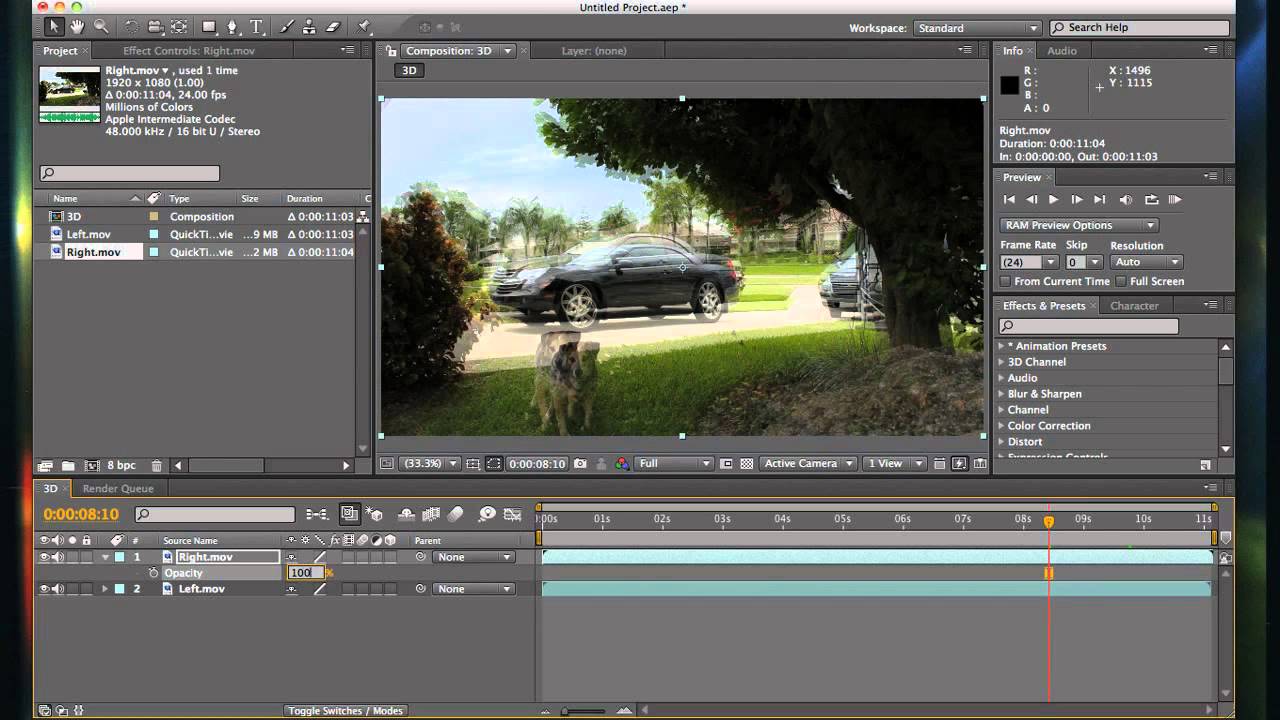The image size is (1280, 720).
Task: Hide video of Right.mov layer
Action: (44, 557)
